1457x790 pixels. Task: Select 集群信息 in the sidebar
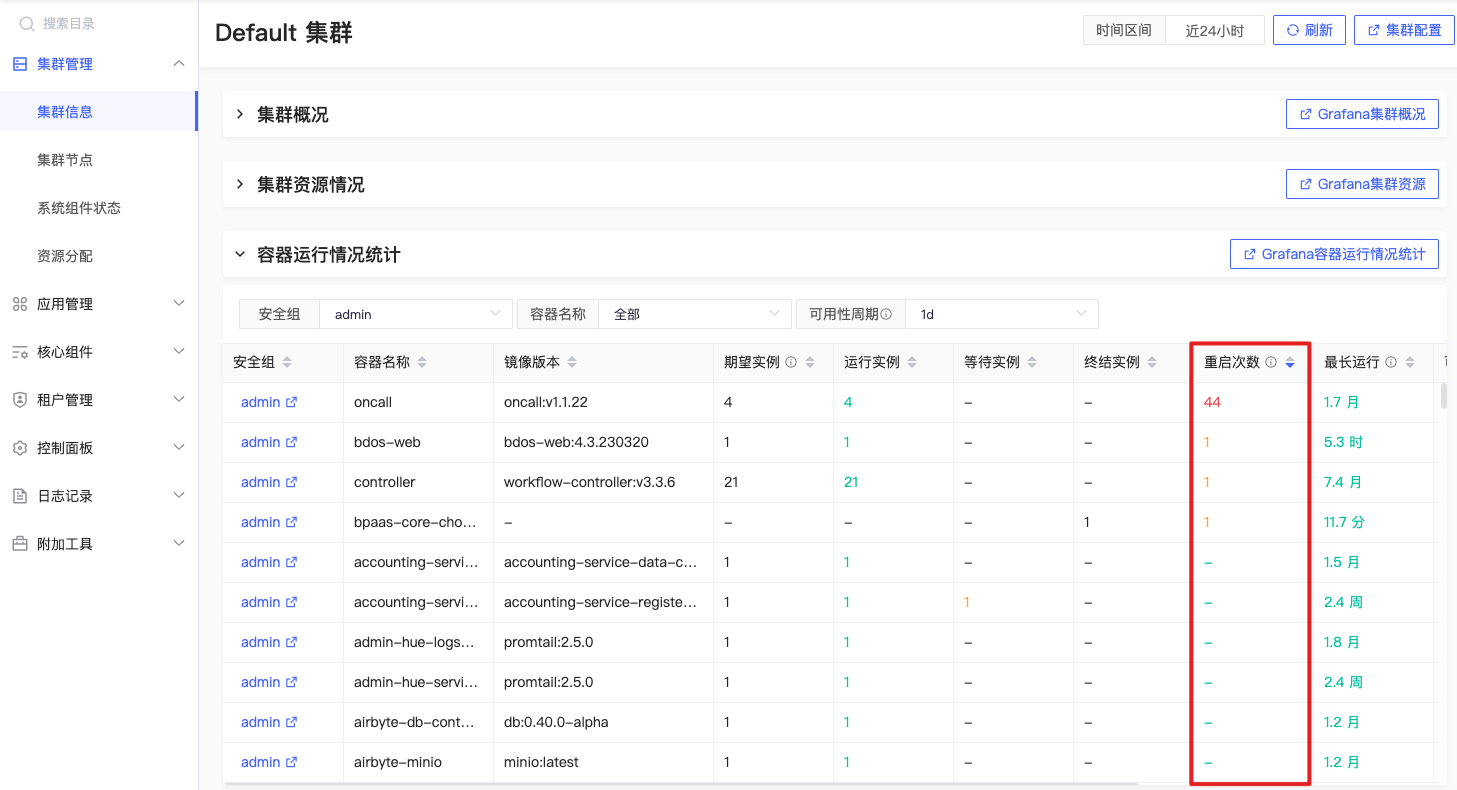[x=98, y=112]
